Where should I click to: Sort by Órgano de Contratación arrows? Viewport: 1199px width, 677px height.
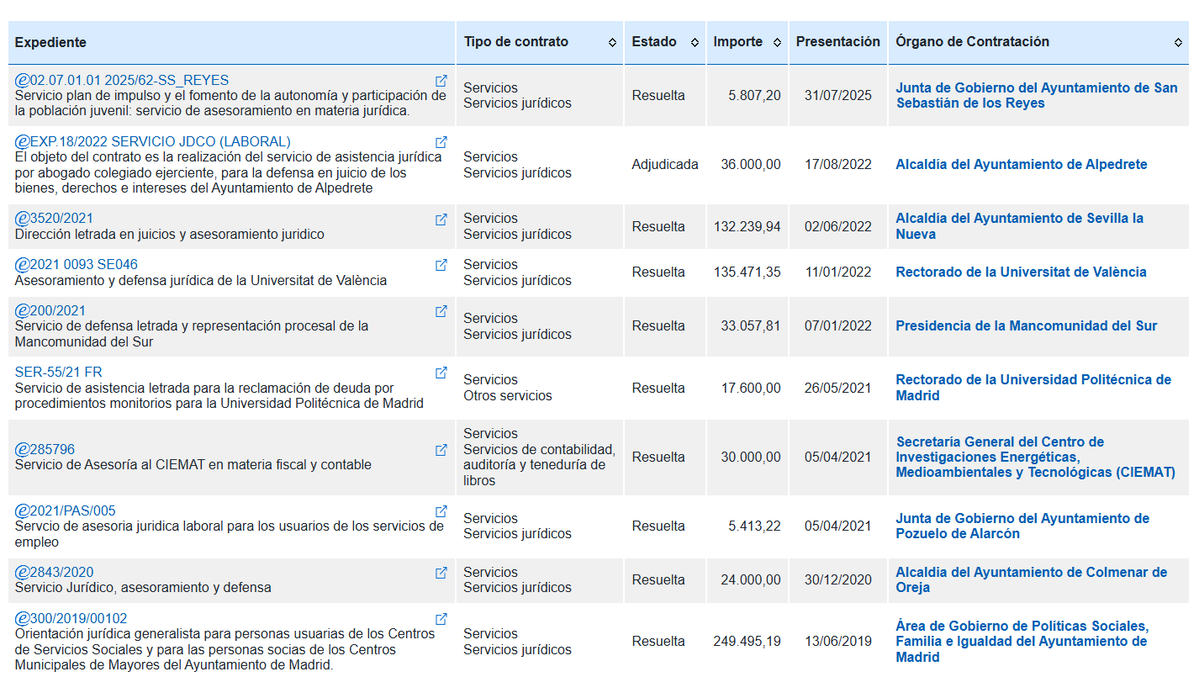(x=1178, y=43)
